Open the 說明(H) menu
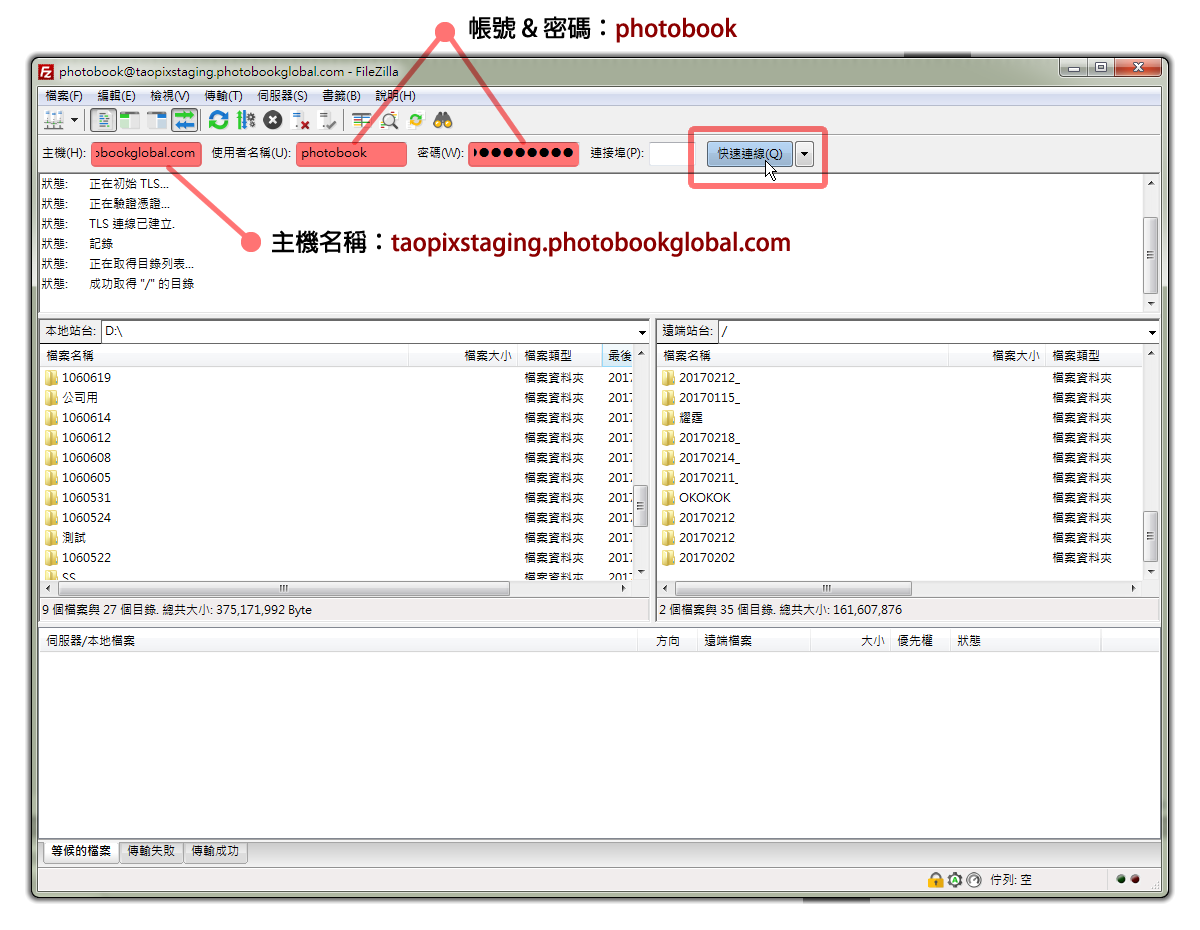 click(x=395, y=96)
